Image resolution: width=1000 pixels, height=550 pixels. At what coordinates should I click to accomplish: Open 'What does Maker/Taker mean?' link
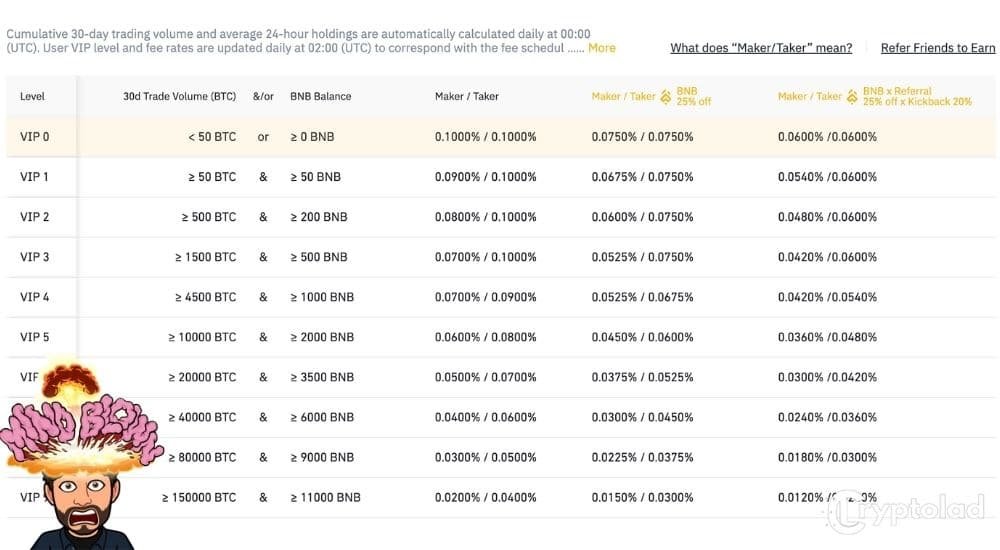[x=761, y=48]
